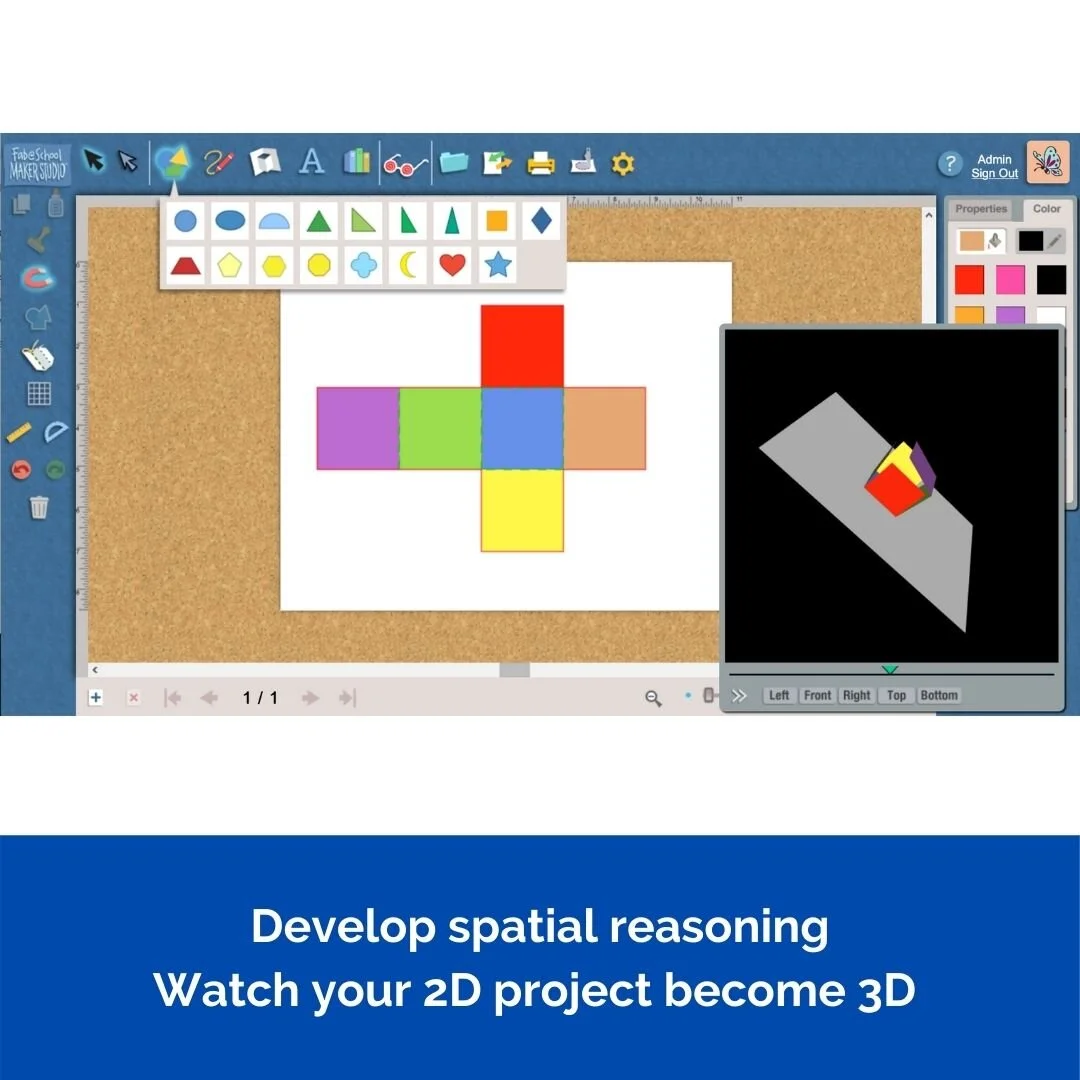
Task: Collapse 3D preview with double chevron
Action: pos(739,696)
